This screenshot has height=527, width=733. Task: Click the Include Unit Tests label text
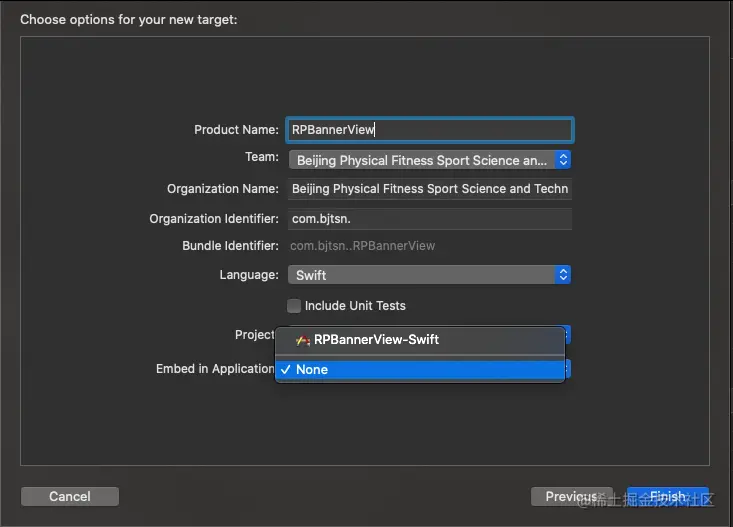coord(355,306)
